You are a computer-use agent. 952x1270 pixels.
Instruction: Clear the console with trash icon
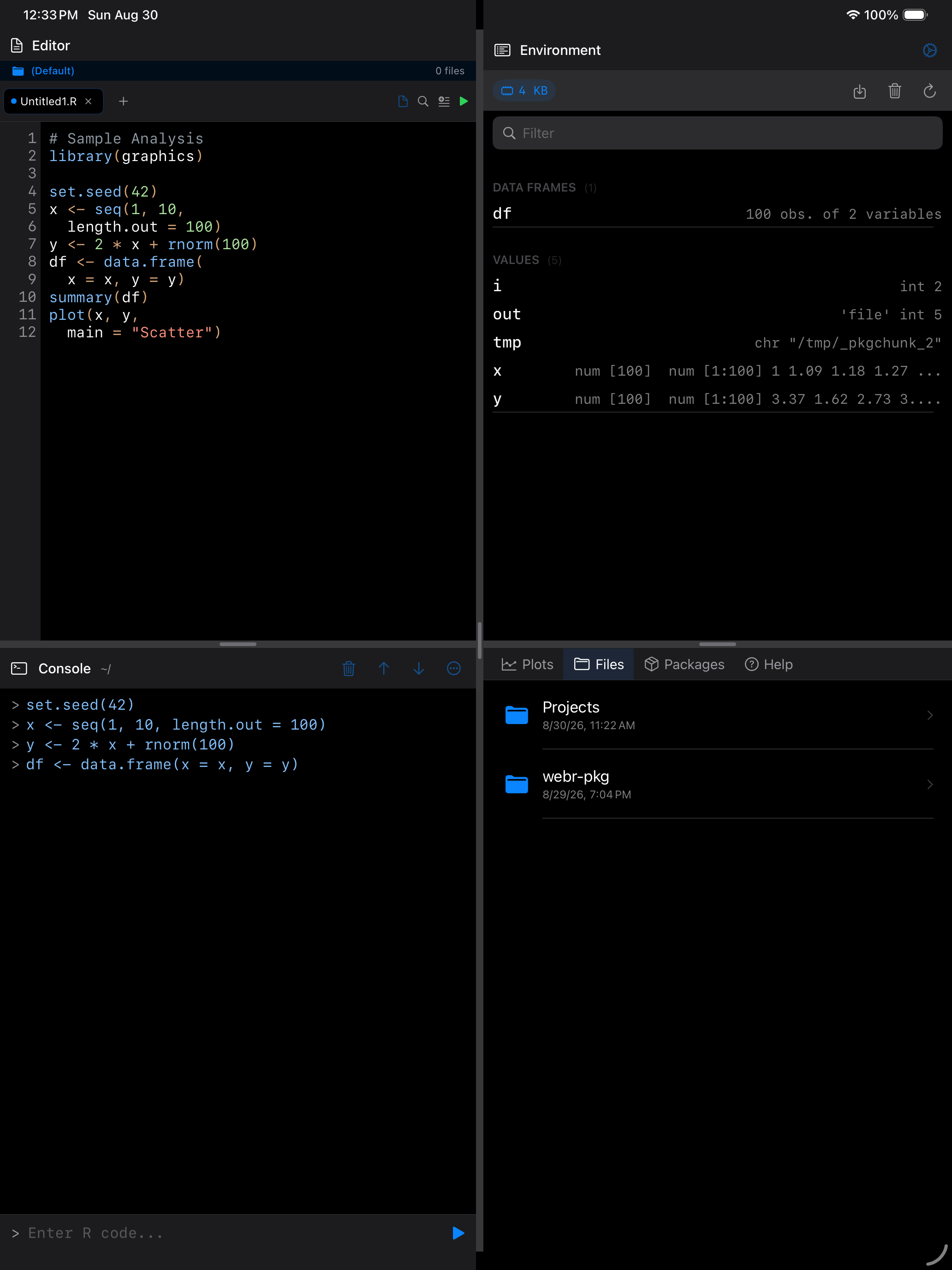click(349, 668)
